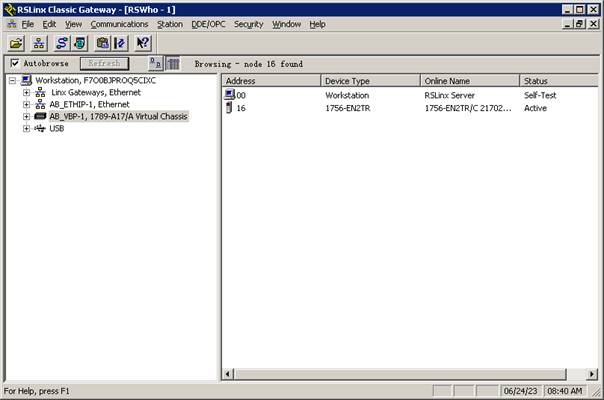Click the Refresh button
Image resolution: width=604 pixels, height=400 pixels.
point(104,64)
